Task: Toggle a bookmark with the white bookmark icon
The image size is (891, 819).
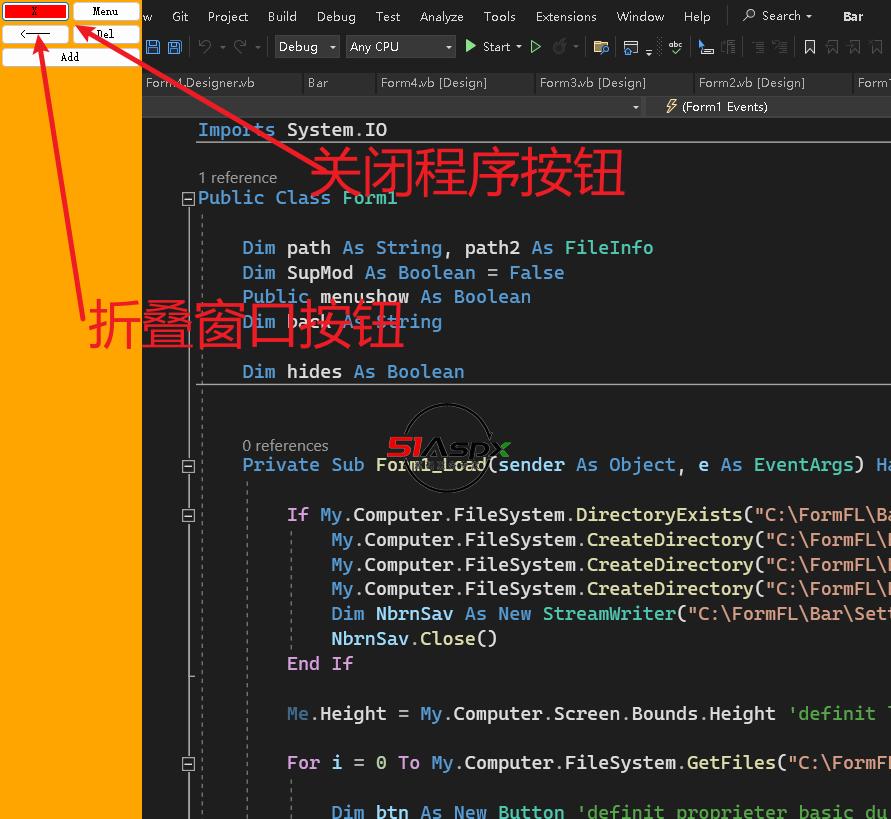Action: pos(810,47)
